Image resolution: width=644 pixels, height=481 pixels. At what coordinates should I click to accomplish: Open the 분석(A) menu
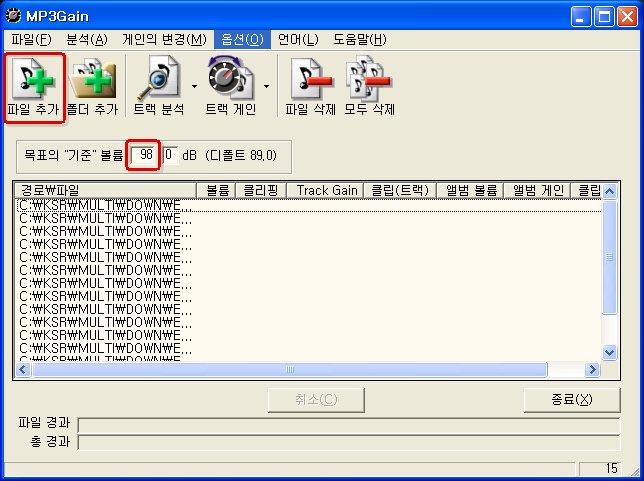(x=87, y=39)
